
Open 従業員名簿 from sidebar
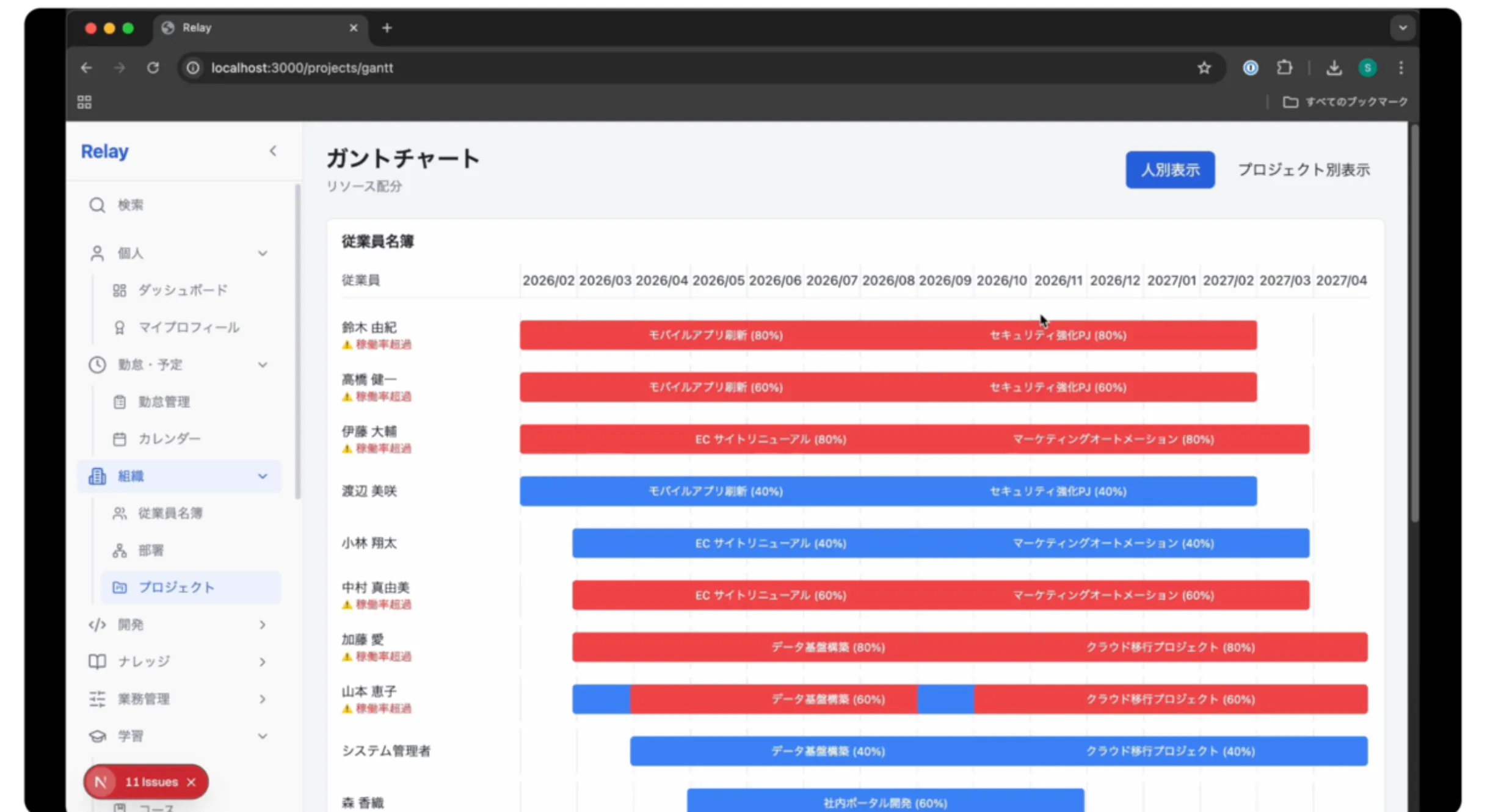point(170,513)
